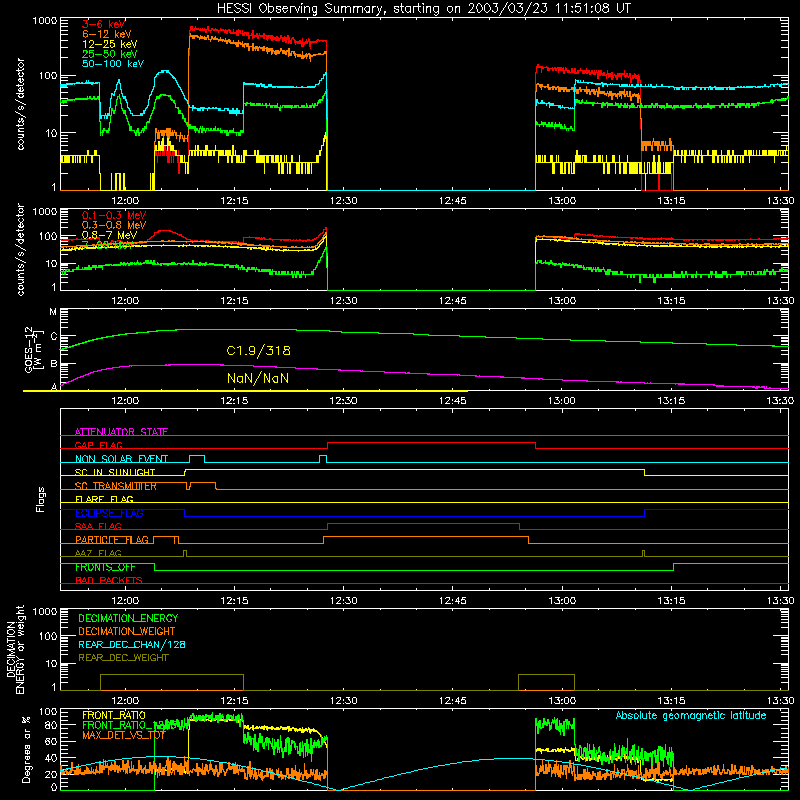The width and height of the screenshot is (800, 800).
Task: Select the BAD_PACKETS flag label
Action: click(109, 580)
